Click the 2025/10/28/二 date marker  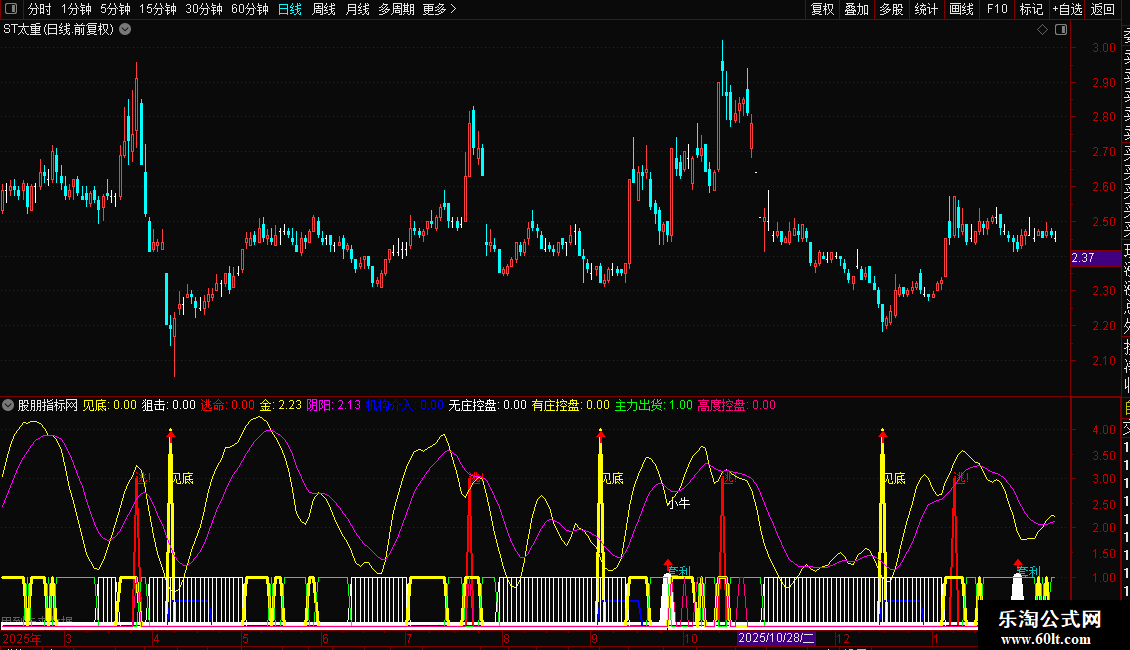[x=776, y=638]
